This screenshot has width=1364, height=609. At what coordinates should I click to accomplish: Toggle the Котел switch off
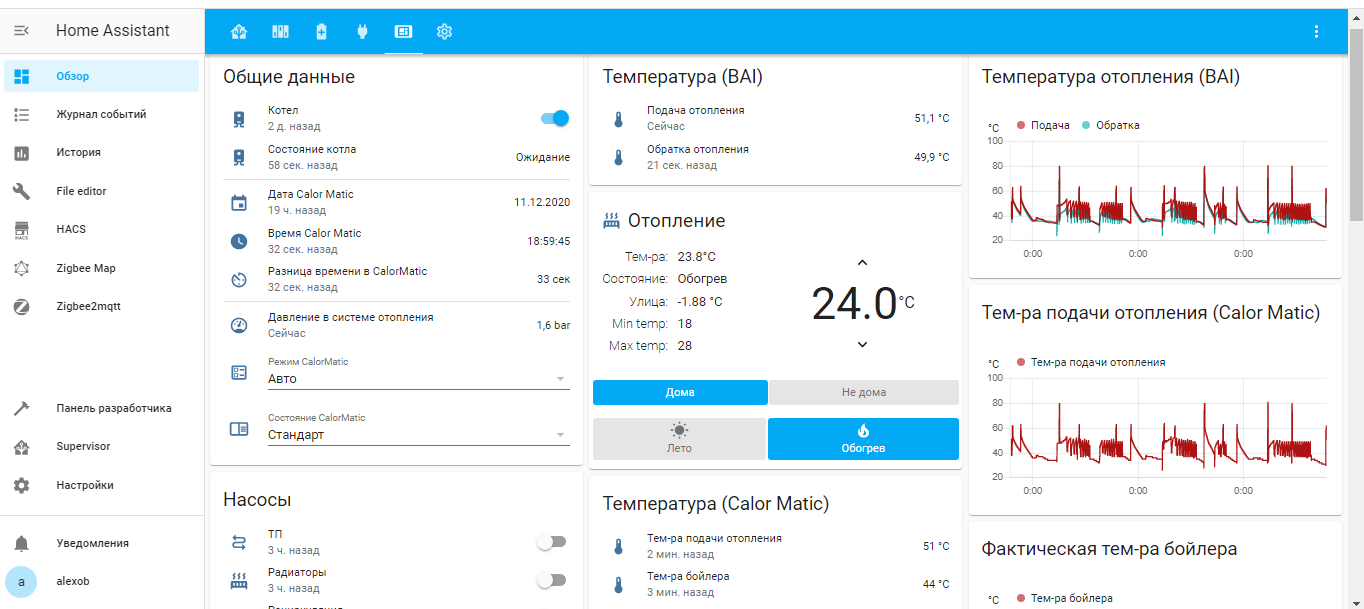pos(554,118)
